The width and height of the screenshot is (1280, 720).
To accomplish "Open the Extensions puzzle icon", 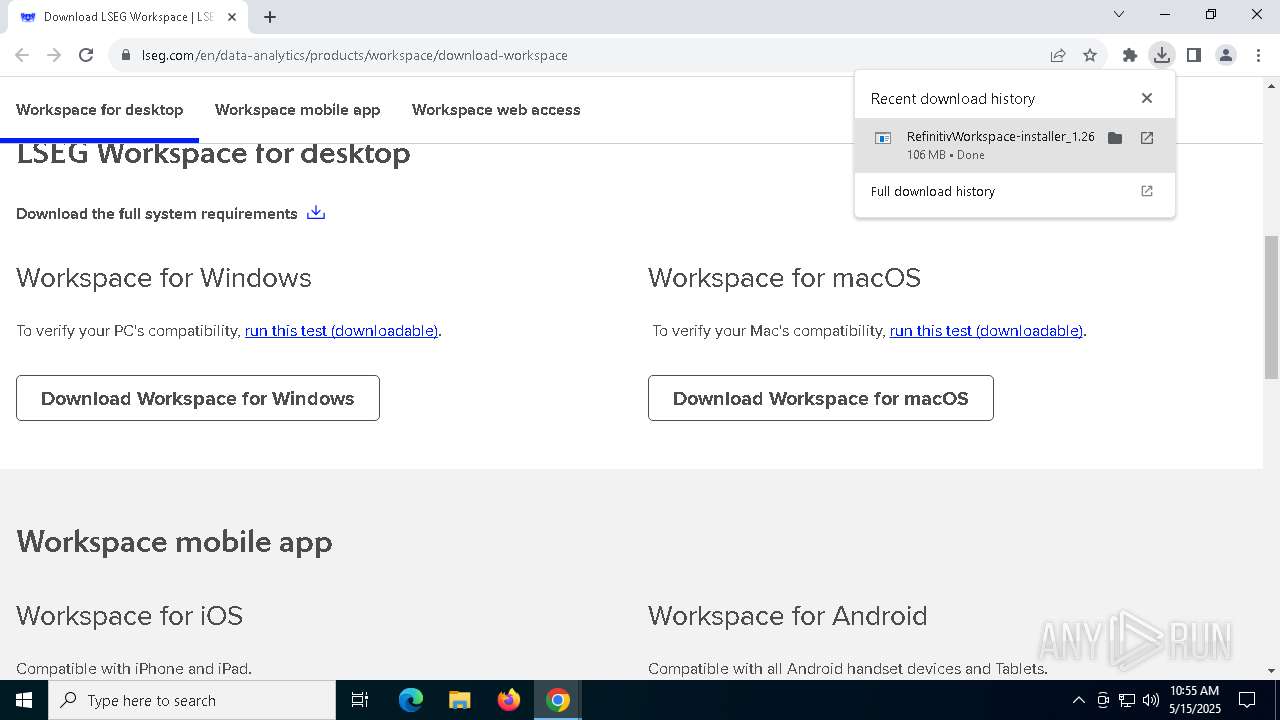I will tap(1130, 55).
